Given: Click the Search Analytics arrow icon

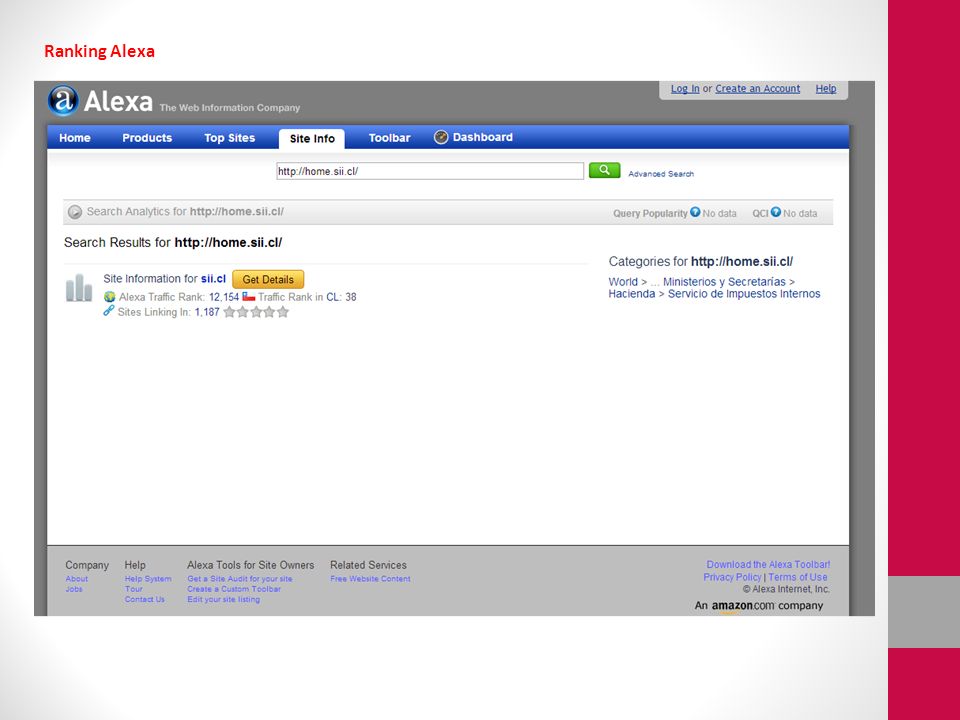Looking at the screenshot, I should (x=75, y=212).
